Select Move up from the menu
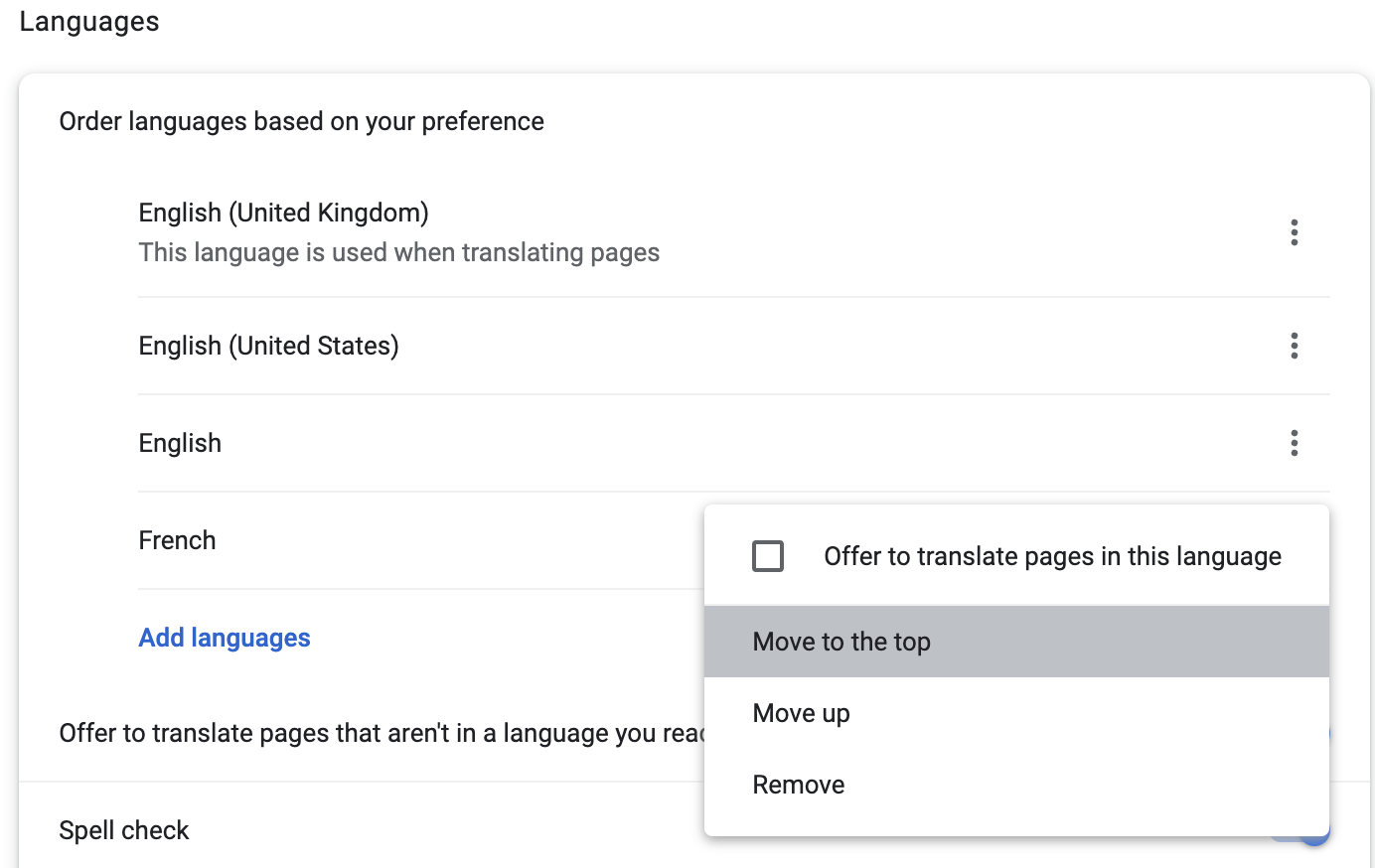1375x868 pixels. coord(801,713)
